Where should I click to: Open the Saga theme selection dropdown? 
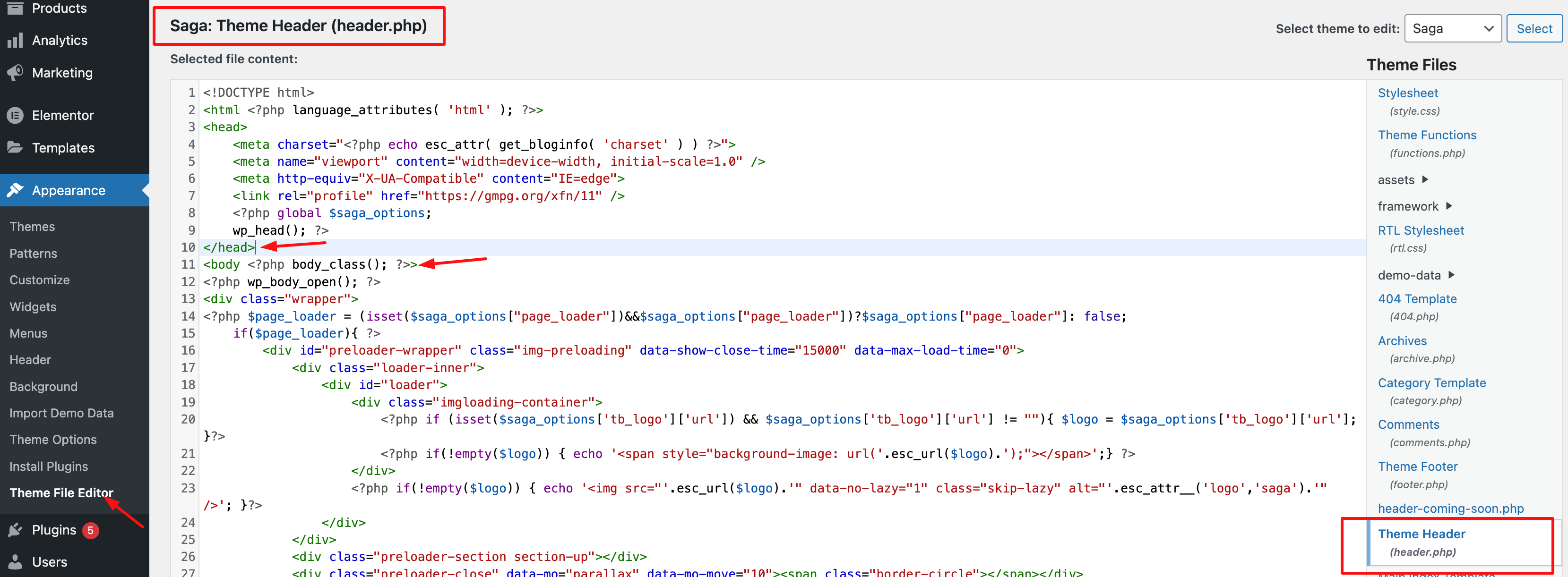tap(1452, 29)
